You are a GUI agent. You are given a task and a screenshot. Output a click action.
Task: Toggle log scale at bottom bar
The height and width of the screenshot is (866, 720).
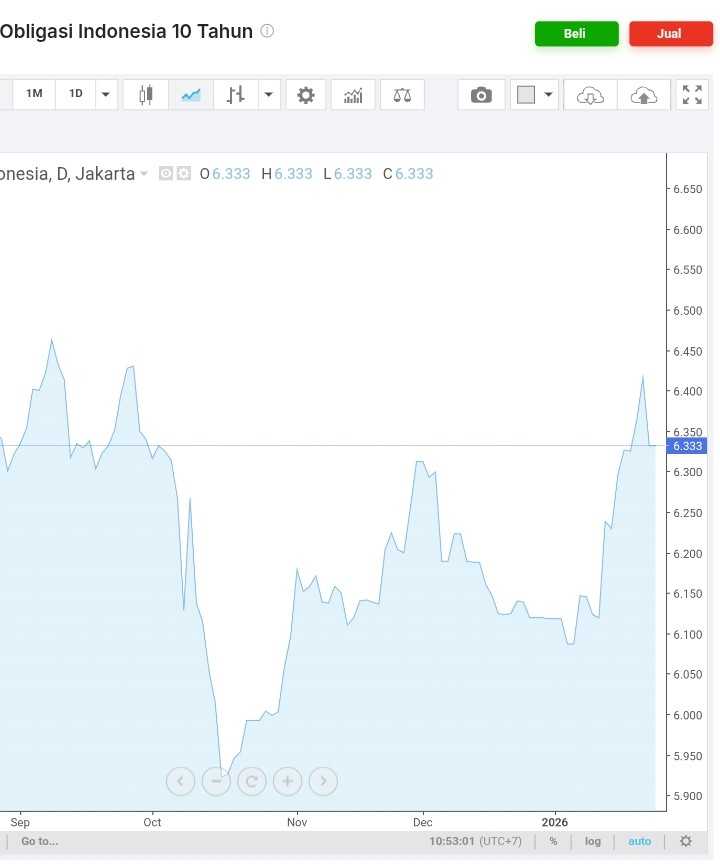coord(592,841)
